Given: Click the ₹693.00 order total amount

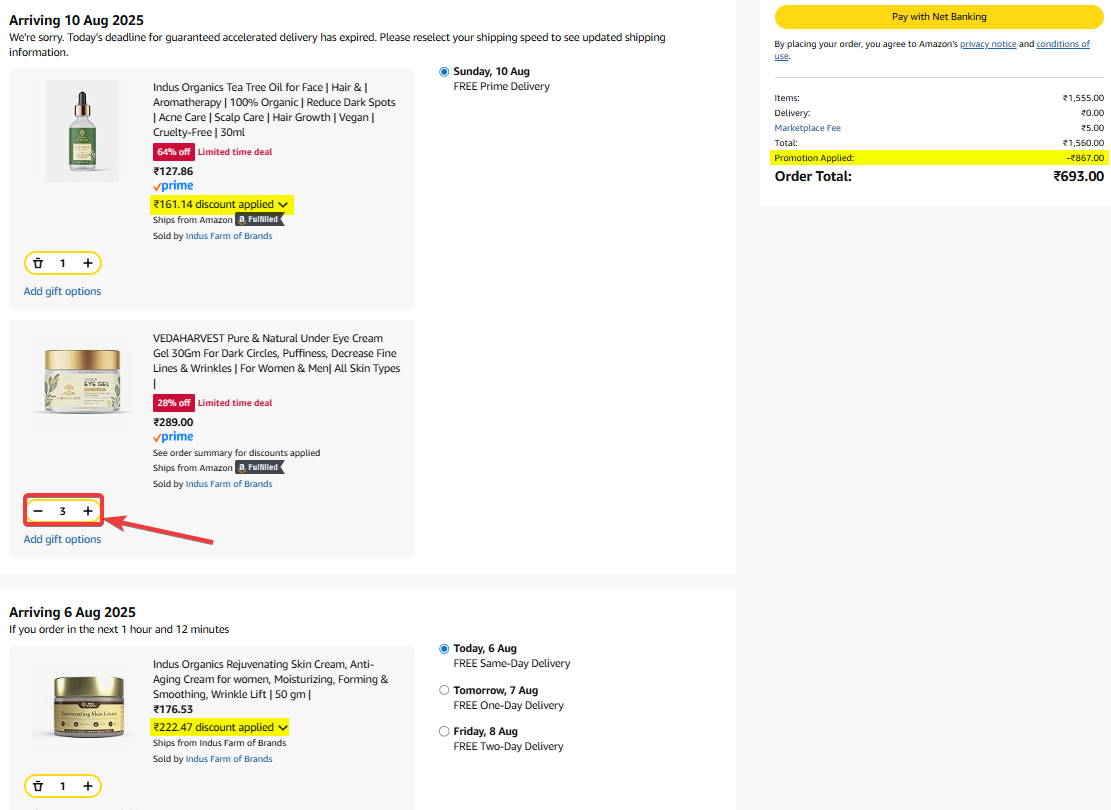Looking at the screenshot, I should [1078, 176].
